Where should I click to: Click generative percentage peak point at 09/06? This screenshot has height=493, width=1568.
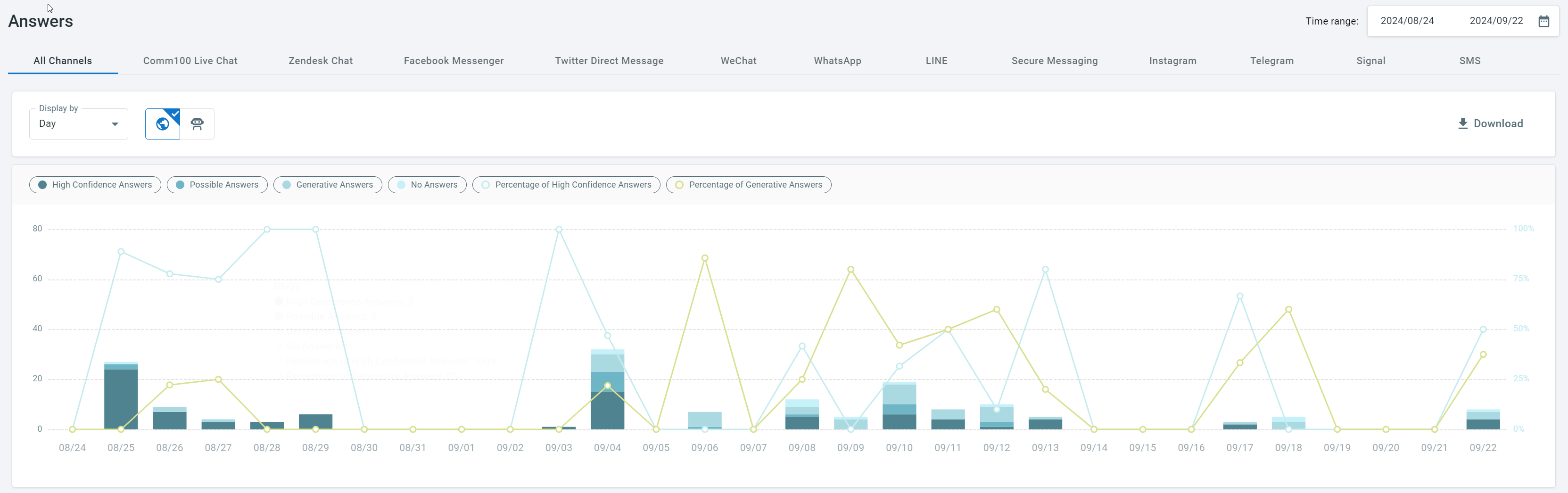(705, 258)
